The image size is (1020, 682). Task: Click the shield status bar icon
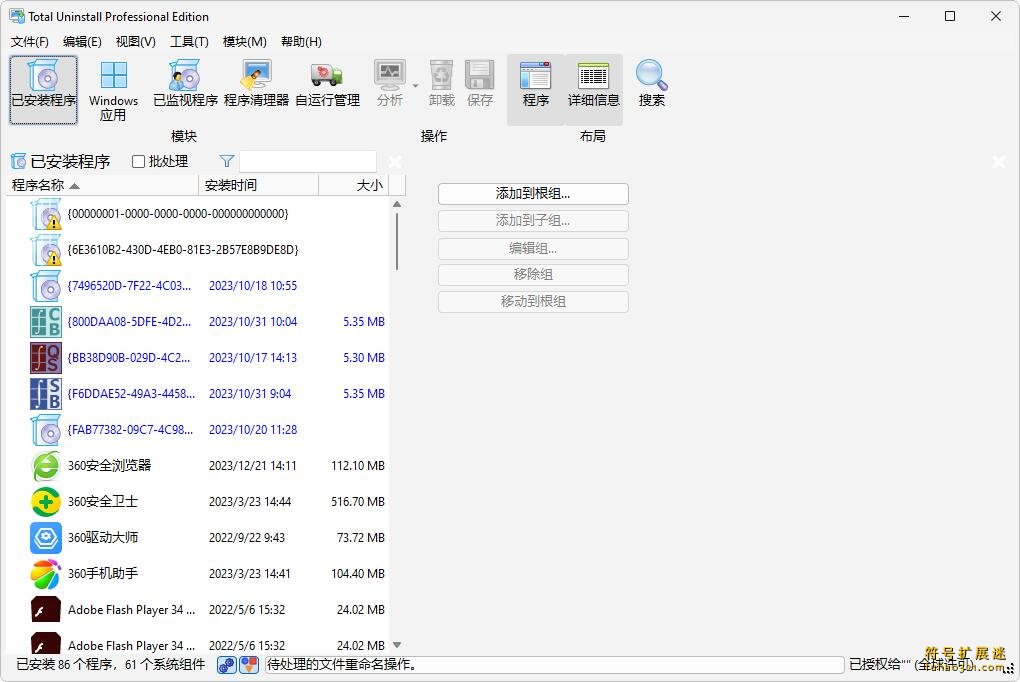click(248, 664)
